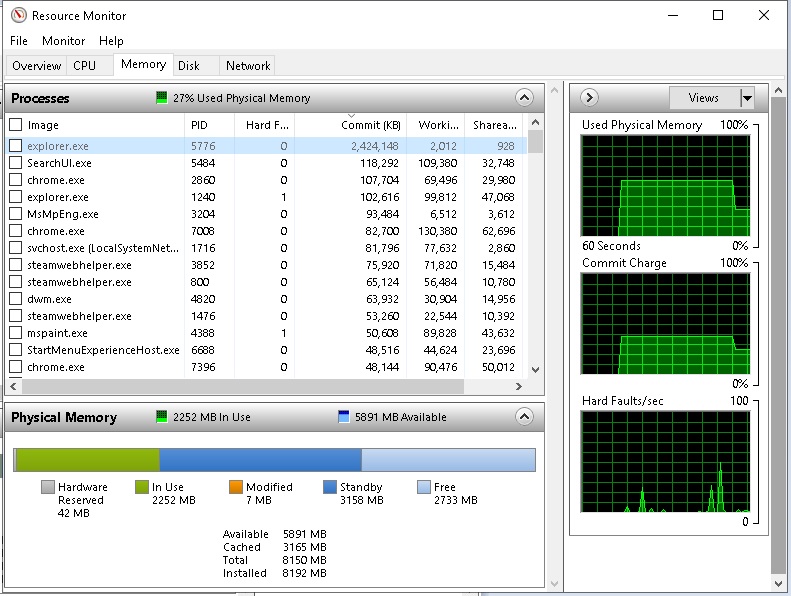The width and height of the screenshot is (791, 596).
Task: Click the horizontal scroll right arrow
Action: click(x=519, y=387)
